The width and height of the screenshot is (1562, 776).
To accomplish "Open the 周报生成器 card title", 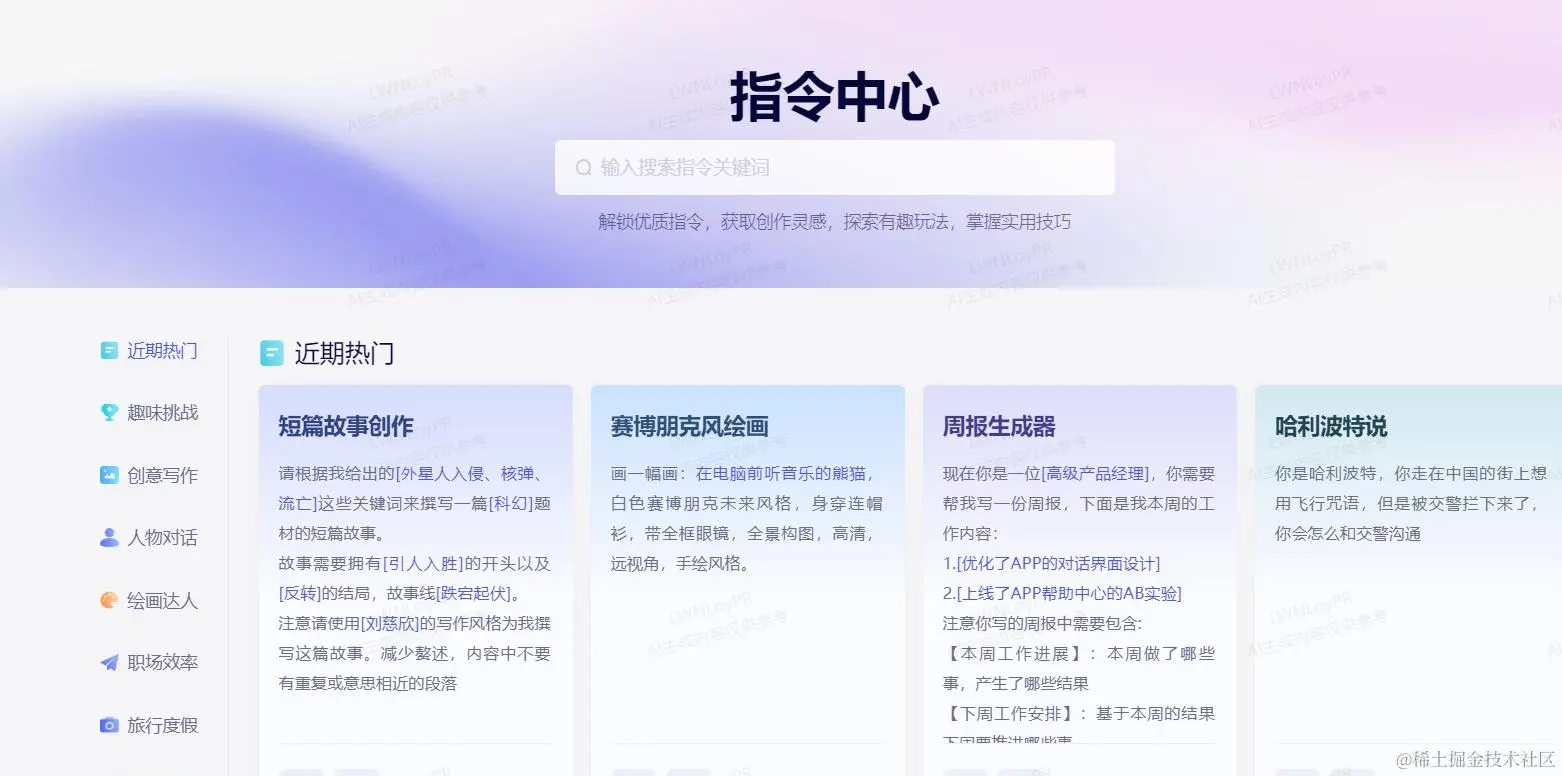I will [x=999, y=426].
